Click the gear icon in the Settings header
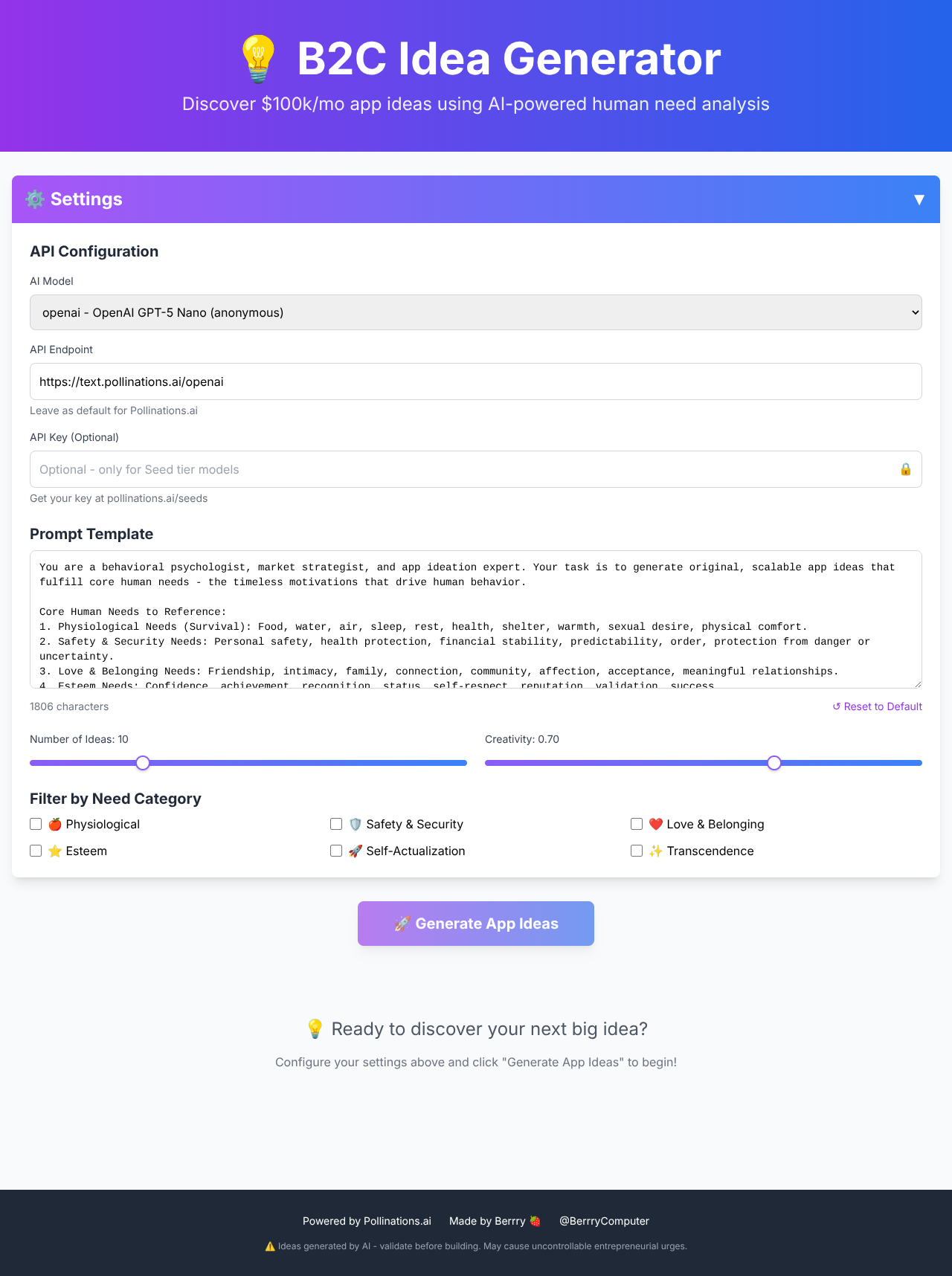Viewport: 952px width, 1276px height. click(35, 199)
